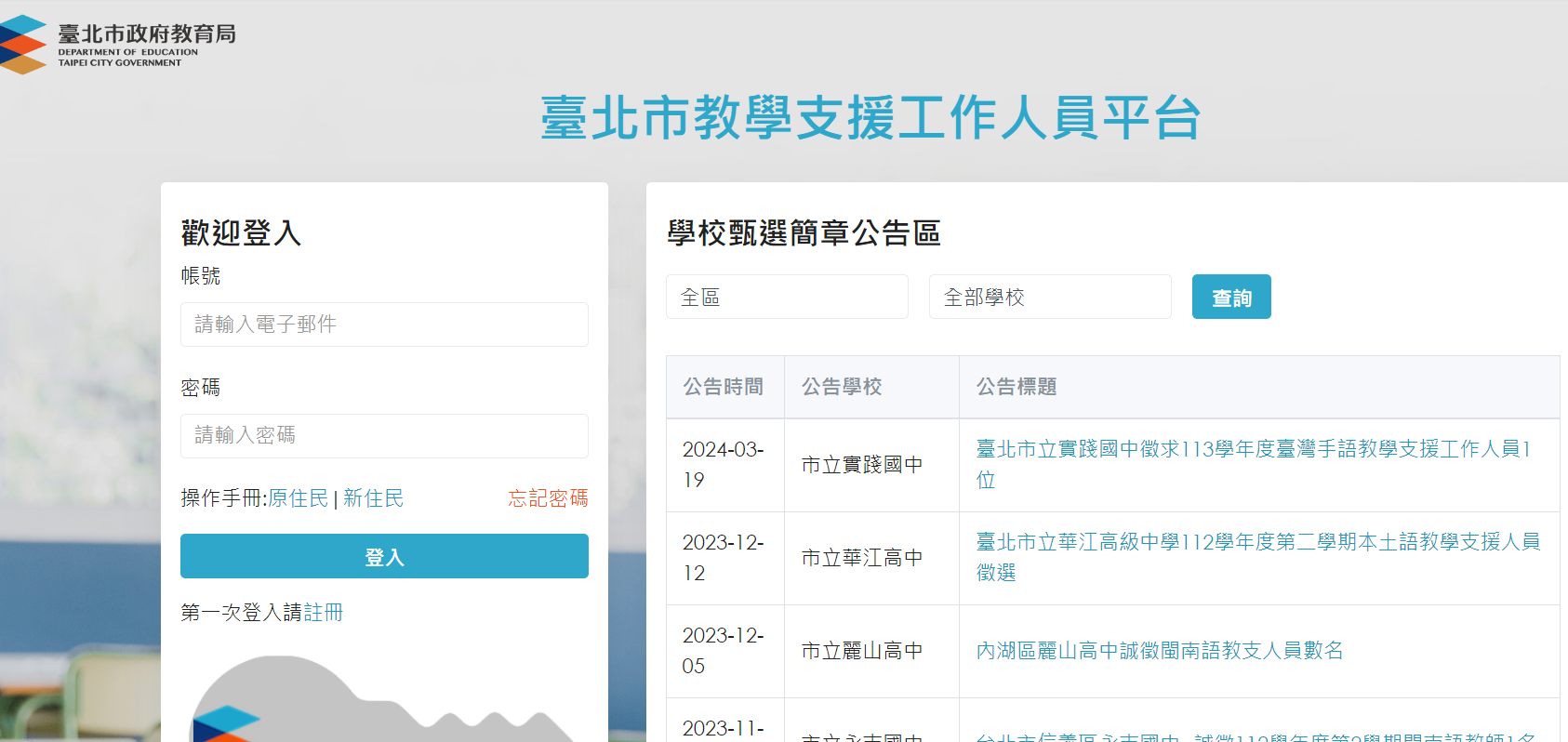This screenshot has height=742, width=1568.
Task: Focus the password input field
Action: pyautogui.click(x=384, y=436)
